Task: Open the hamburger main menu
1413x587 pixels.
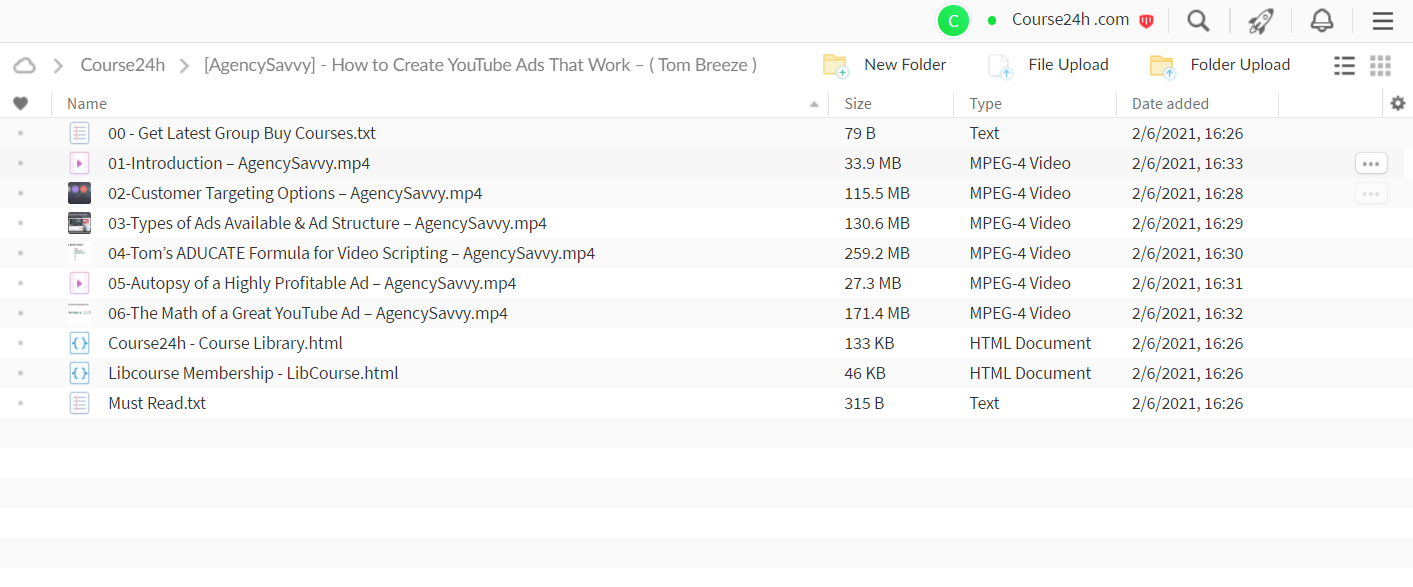Action: (x=1383, y=20)
